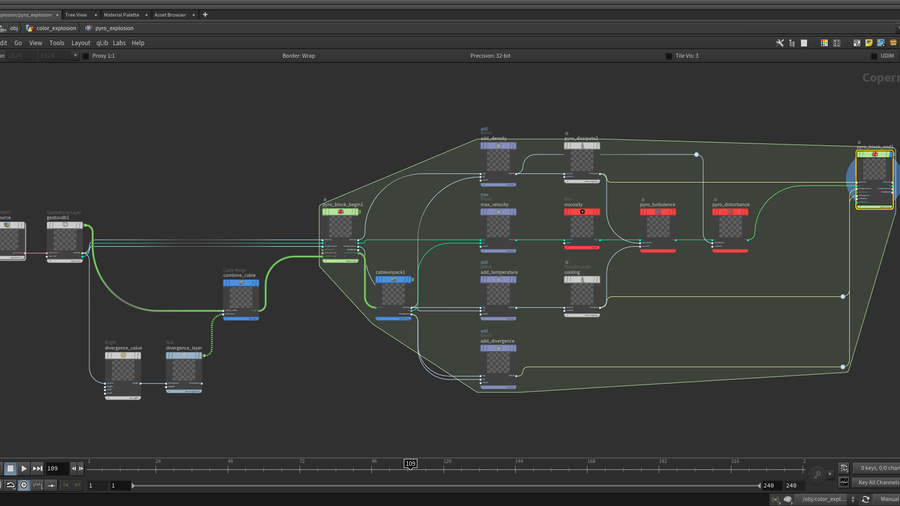Screen dimensions: 900x506
Task: Click the add new tab plus icon
Action: click(x=205, y=15)
